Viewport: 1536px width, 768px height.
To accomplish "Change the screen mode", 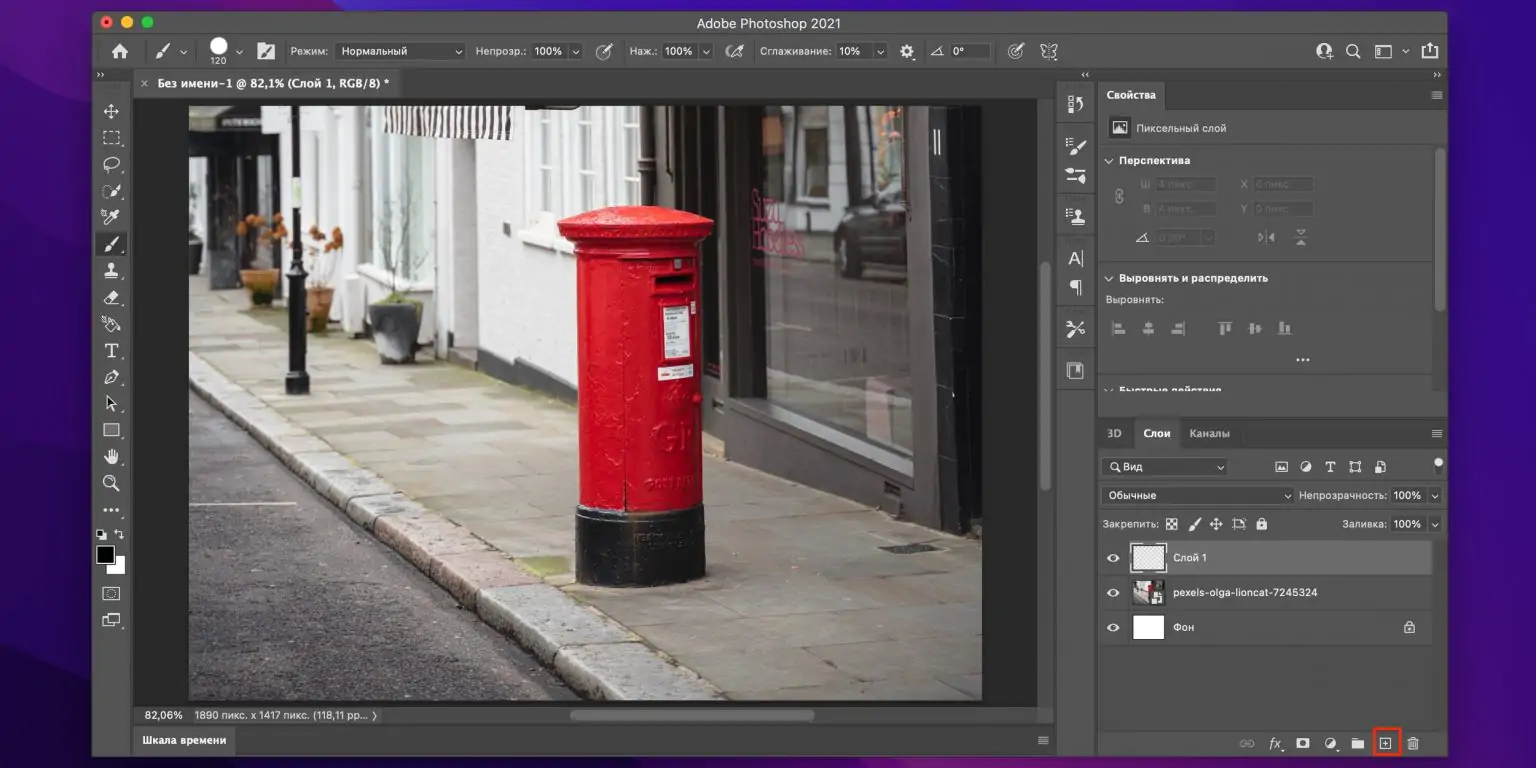I will pyautogui.click(x=111, y=620).
